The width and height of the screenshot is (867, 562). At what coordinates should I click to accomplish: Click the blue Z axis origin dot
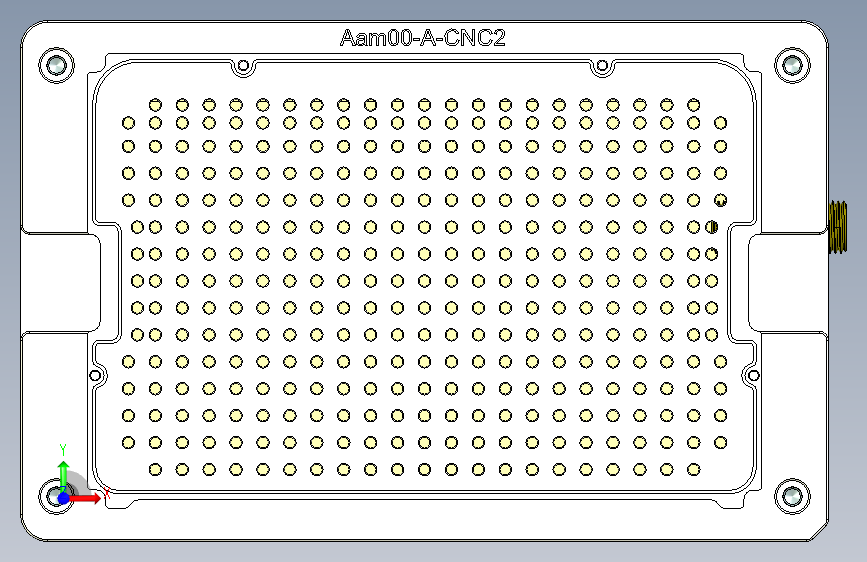[64, 498]
